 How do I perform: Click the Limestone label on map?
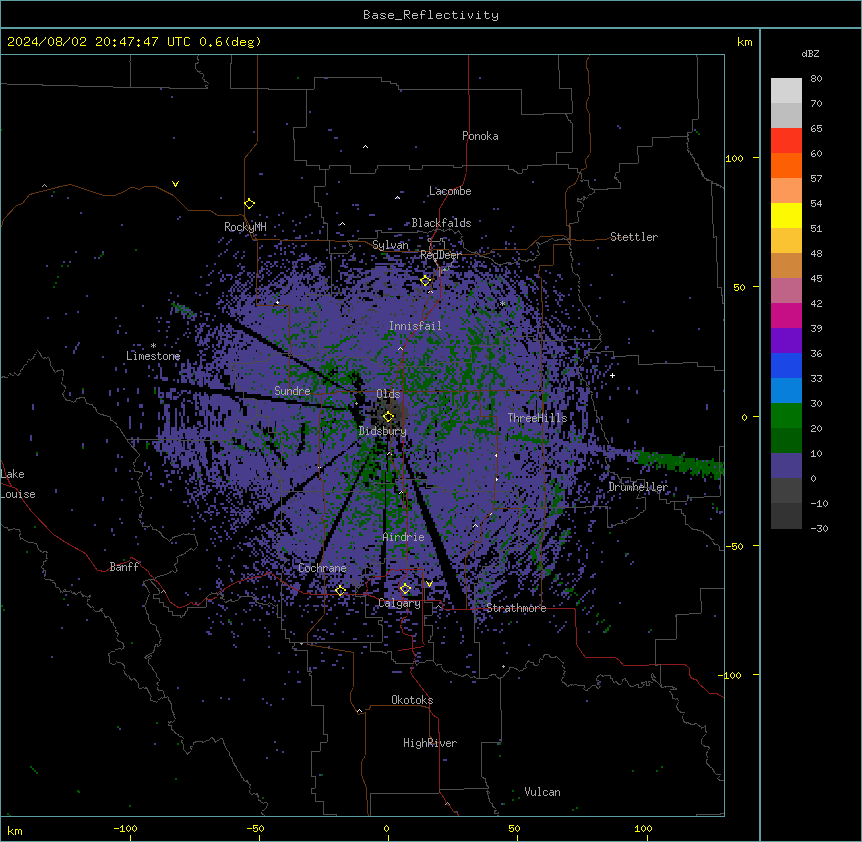coord(153,356)
